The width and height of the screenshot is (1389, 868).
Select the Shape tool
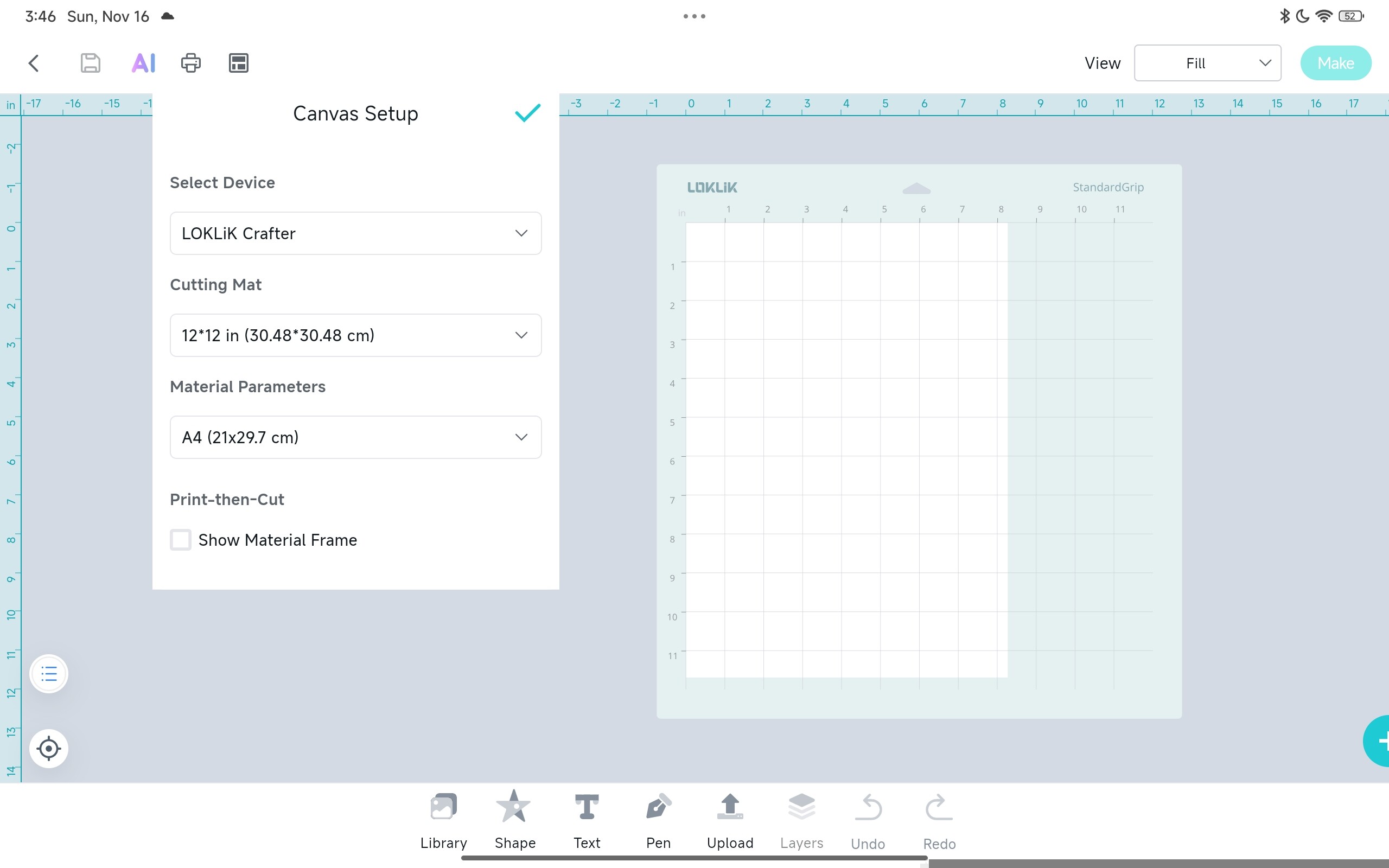click(515, 819)
